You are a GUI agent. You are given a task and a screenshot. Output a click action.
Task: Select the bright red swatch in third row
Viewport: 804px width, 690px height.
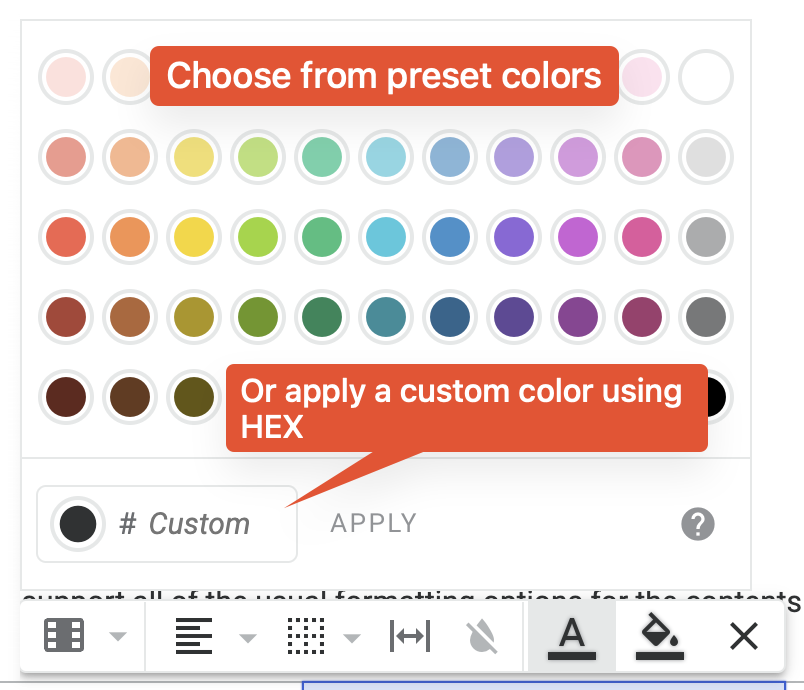66,237
